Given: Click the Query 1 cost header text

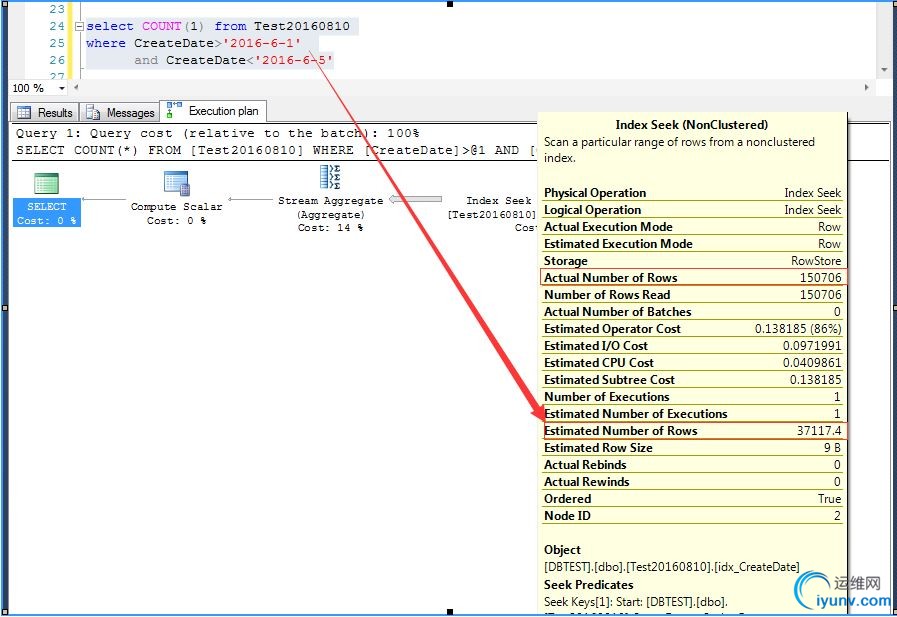Looking at the screenshot, I should (217, 133).
